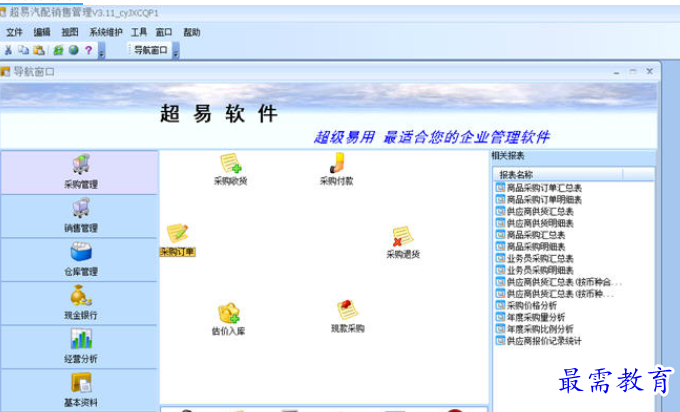Open the 窗口 menu
Image resolution: width=680 pixels, height=412 pixels.
pyautogui.click(x=163, y=32)
